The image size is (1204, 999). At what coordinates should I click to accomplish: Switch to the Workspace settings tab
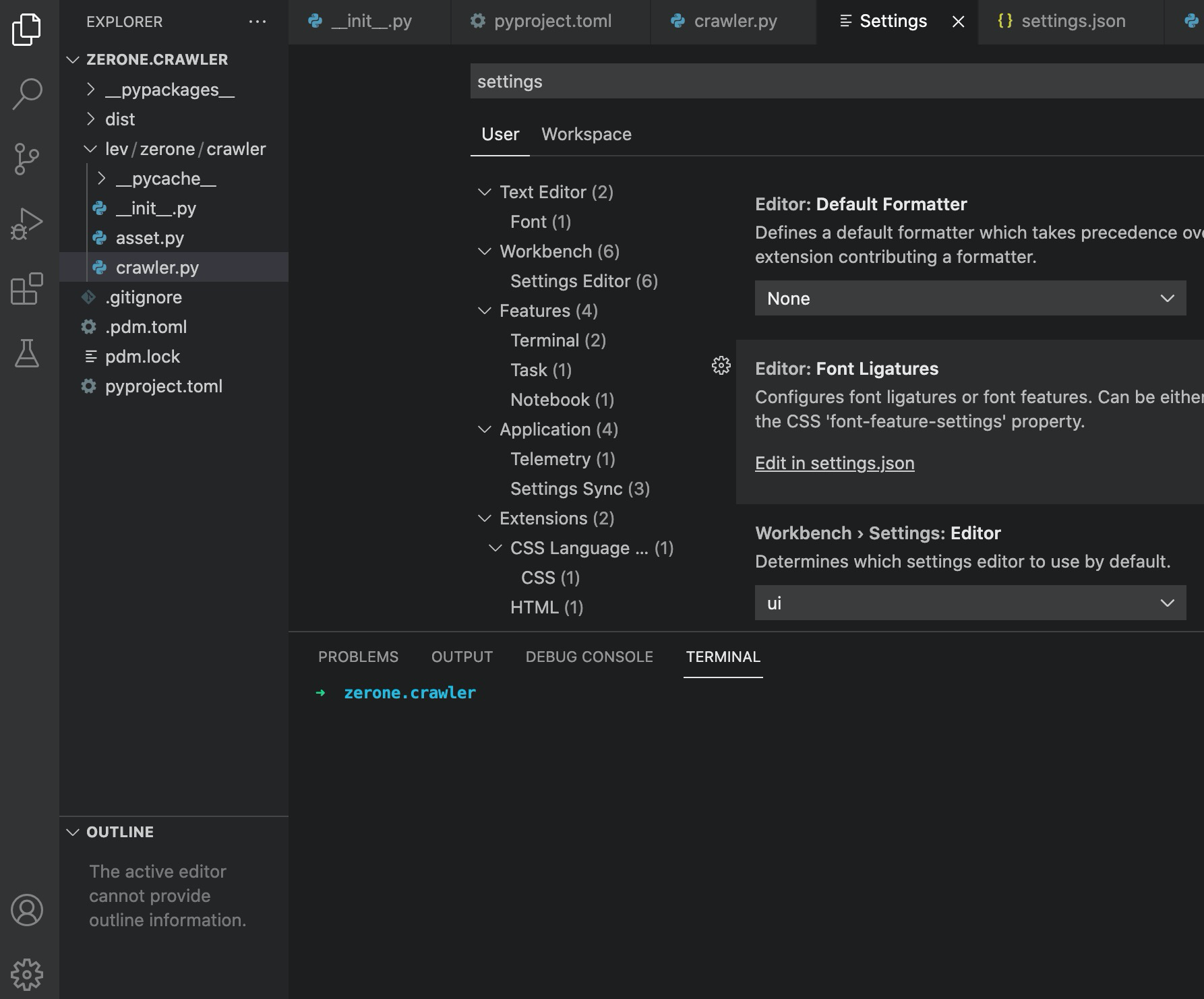[586, 134]
